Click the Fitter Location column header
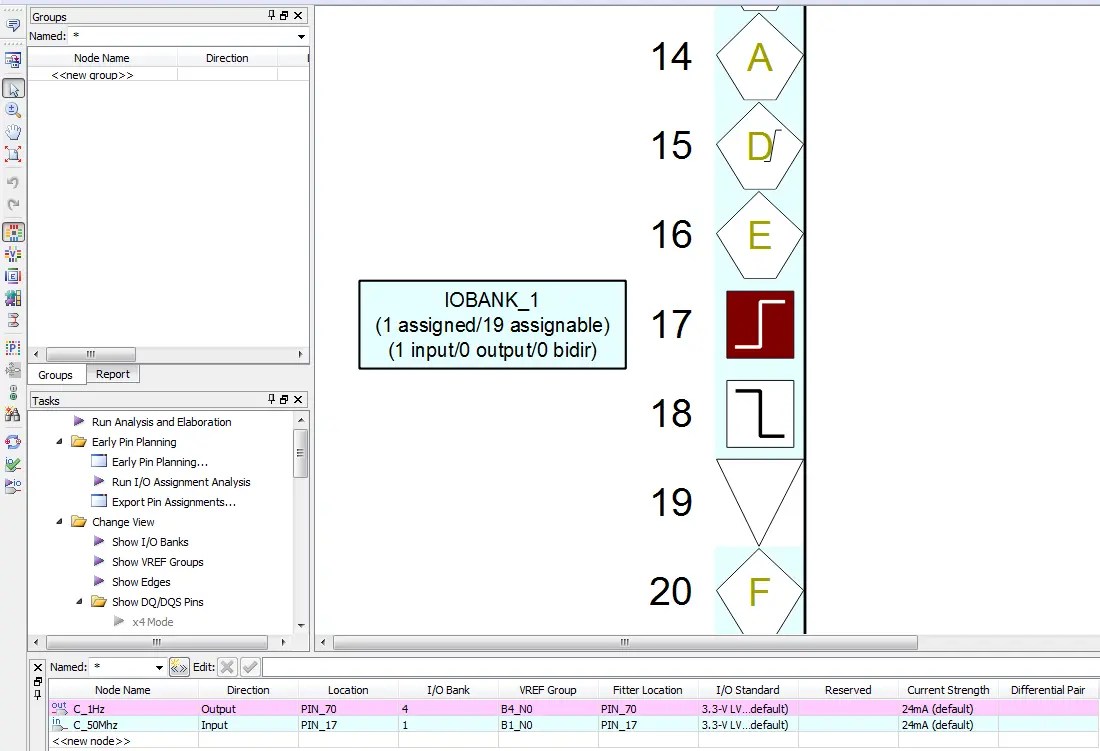The height and width of the screenshot is (751, 1100). pos(648,690)
